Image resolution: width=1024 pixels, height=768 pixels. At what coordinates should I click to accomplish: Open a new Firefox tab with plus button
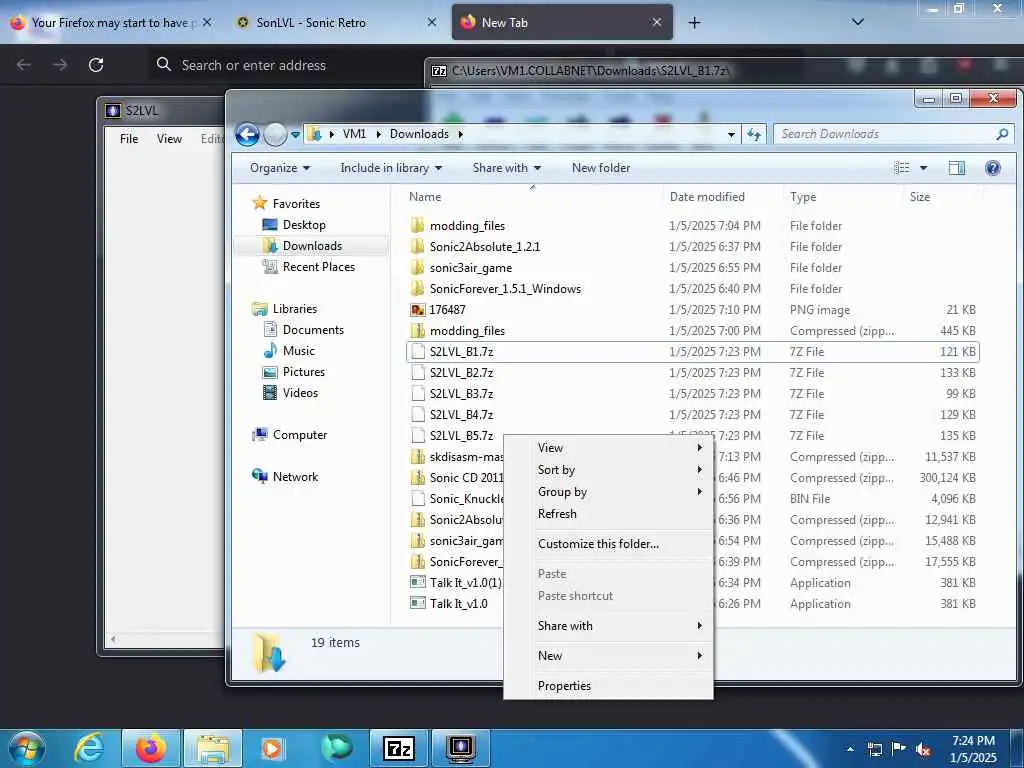pyautogui.click(x=694, y=23)
